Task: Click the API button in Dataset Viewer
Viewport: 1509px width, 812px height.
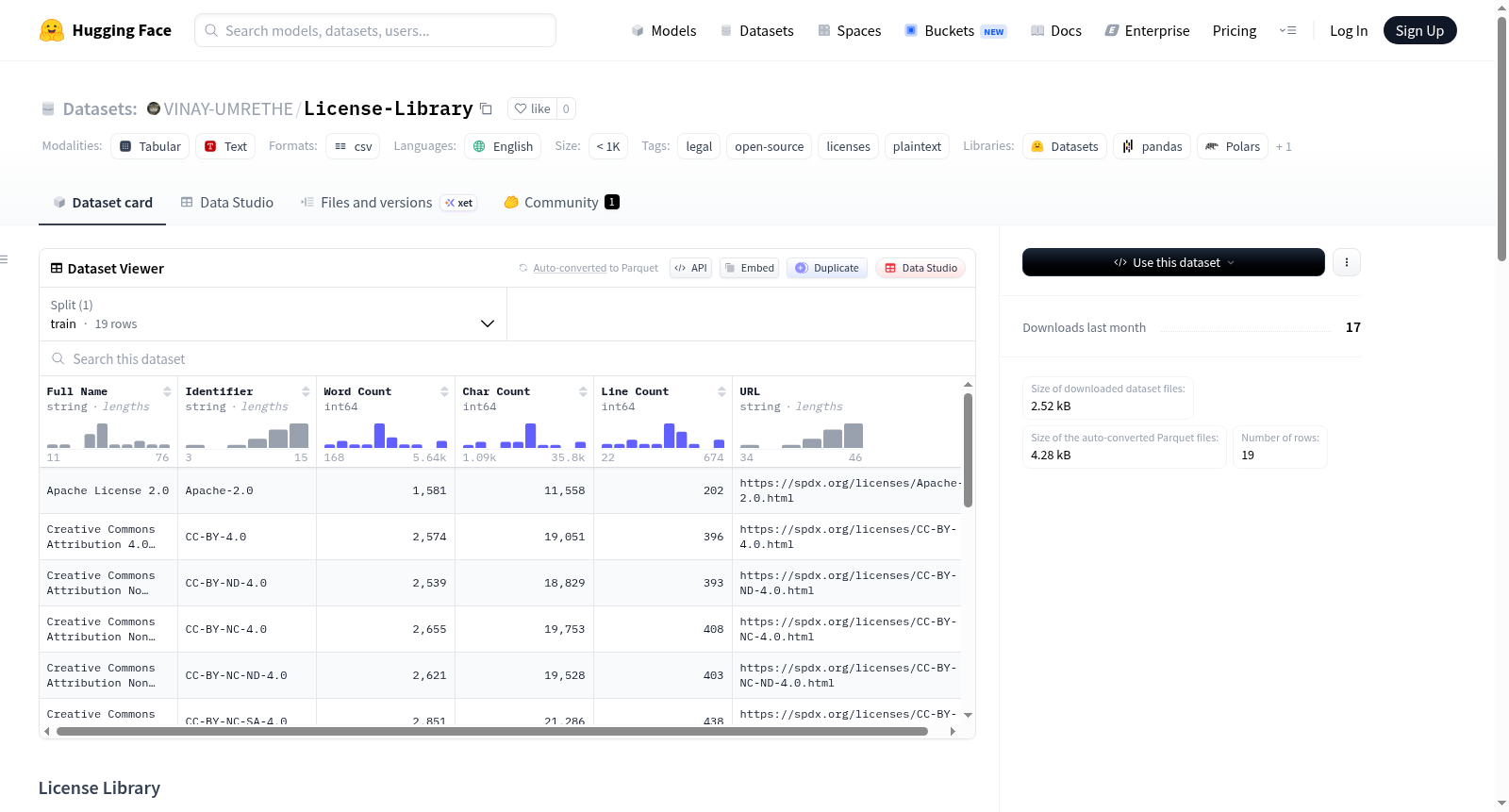Action: click(690, 268)
